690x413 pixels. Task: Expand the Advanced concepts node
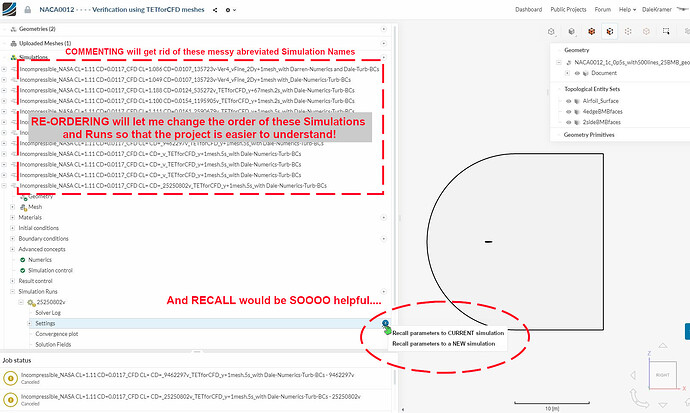(13, 249)
